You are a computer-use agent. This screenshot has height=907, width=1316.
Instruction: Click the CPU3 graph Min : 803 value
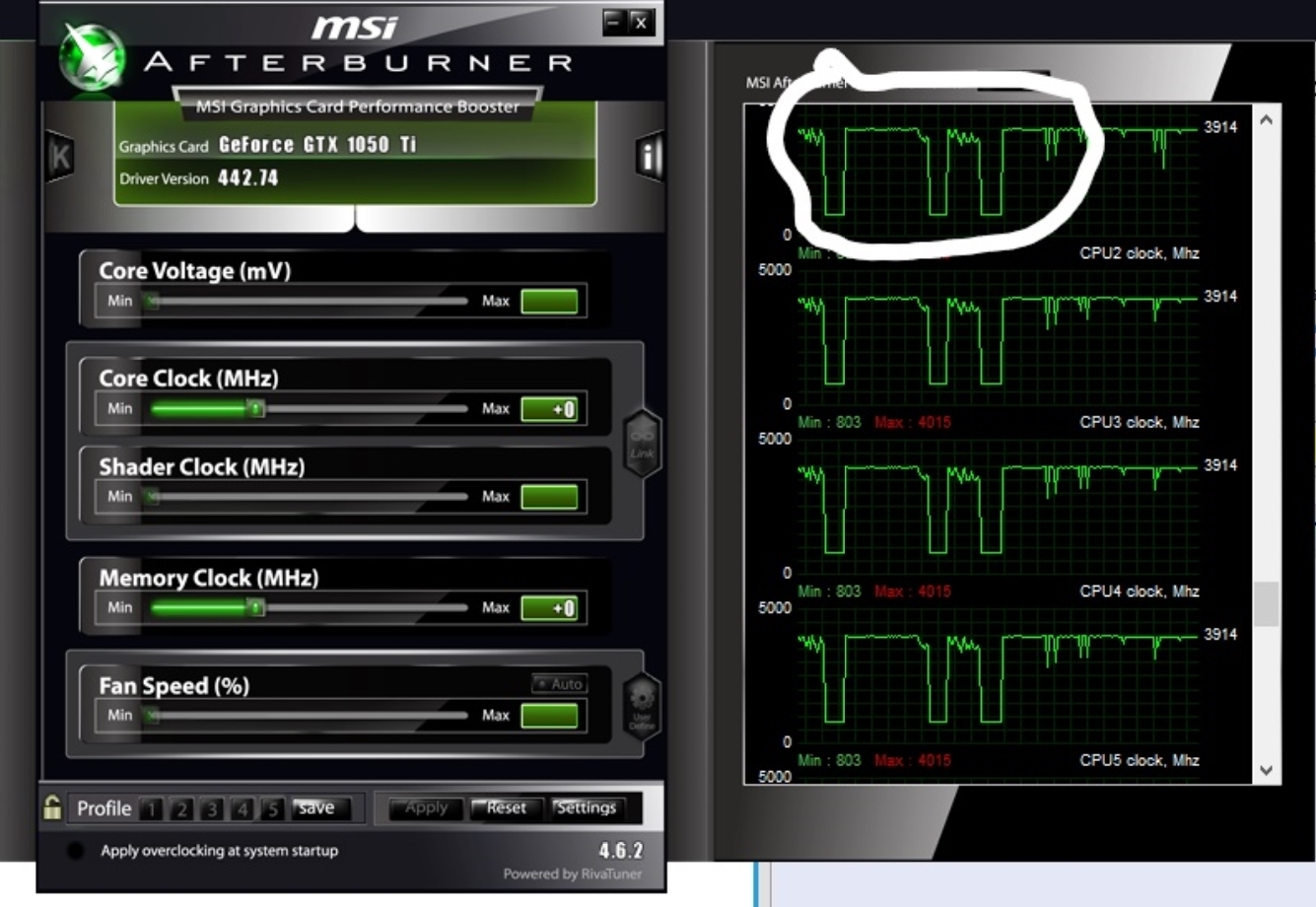[830, 422]
